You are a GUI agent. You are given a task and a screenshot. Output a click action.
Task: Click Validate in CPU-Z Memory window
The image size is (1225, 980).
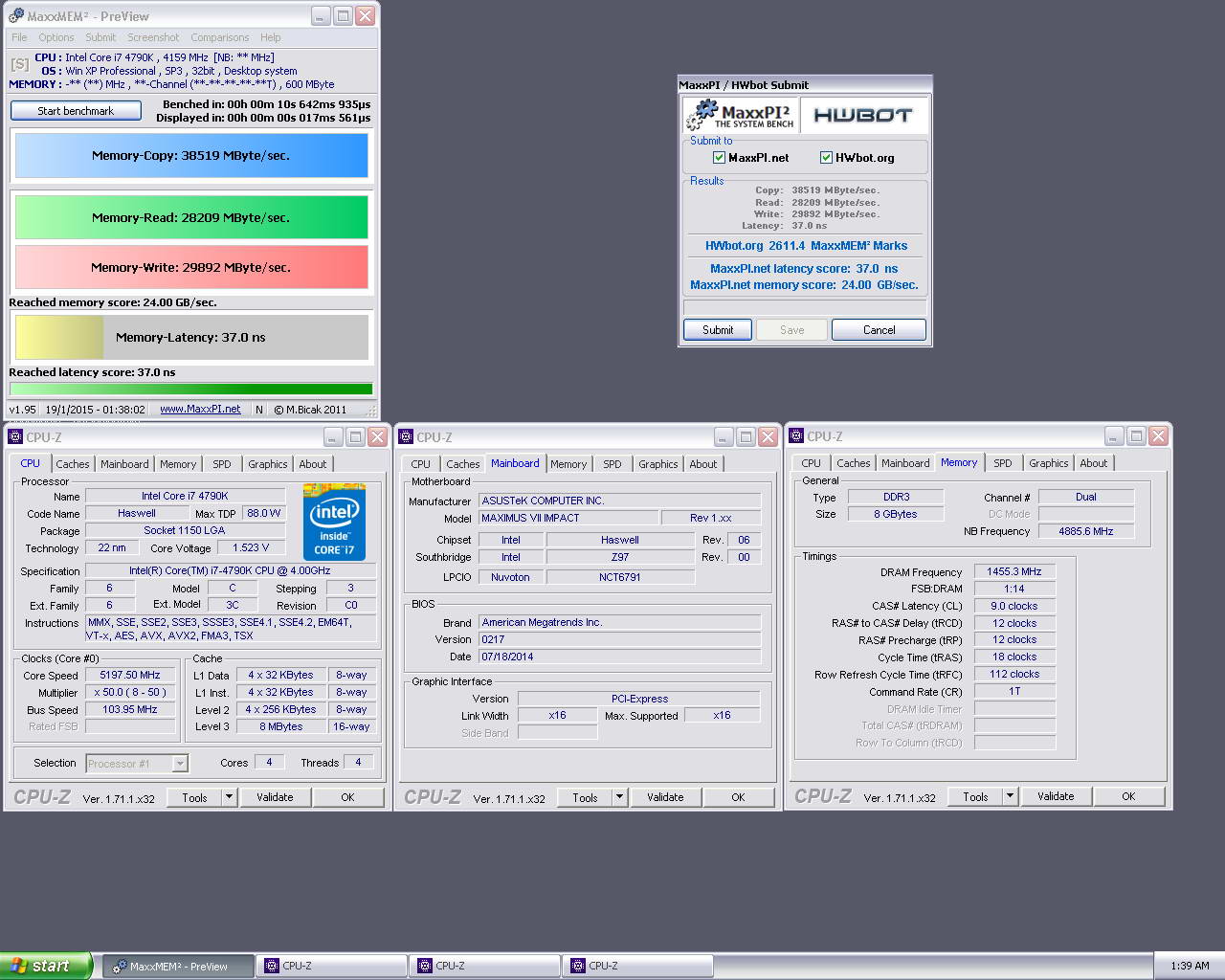[x=1056, y=796]
